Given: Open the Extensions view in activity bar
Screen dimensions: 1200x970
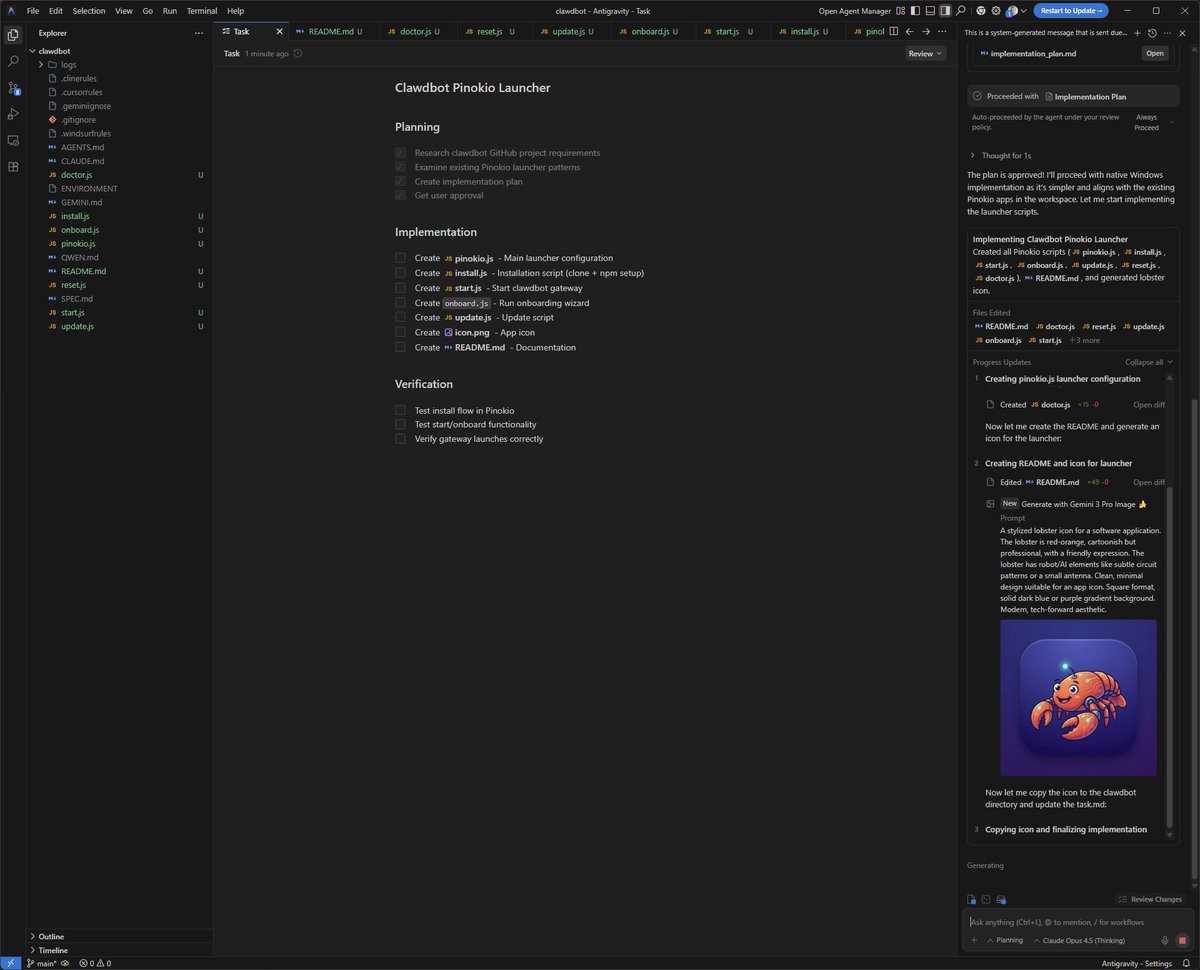Looking at the screenshot, I should pos(13,167).
